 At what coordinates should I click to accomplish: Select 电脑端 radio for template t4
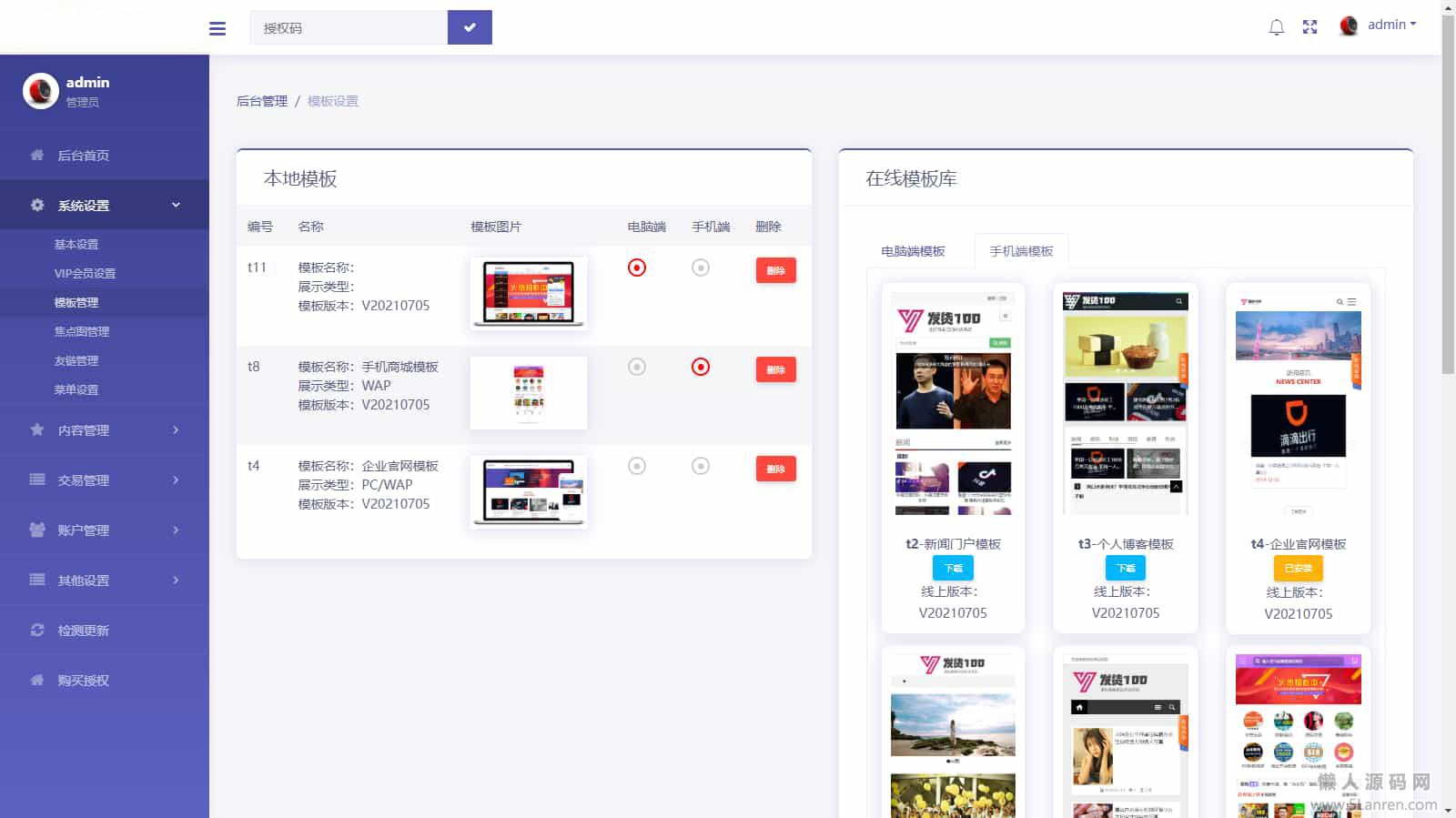coord(637,466)
